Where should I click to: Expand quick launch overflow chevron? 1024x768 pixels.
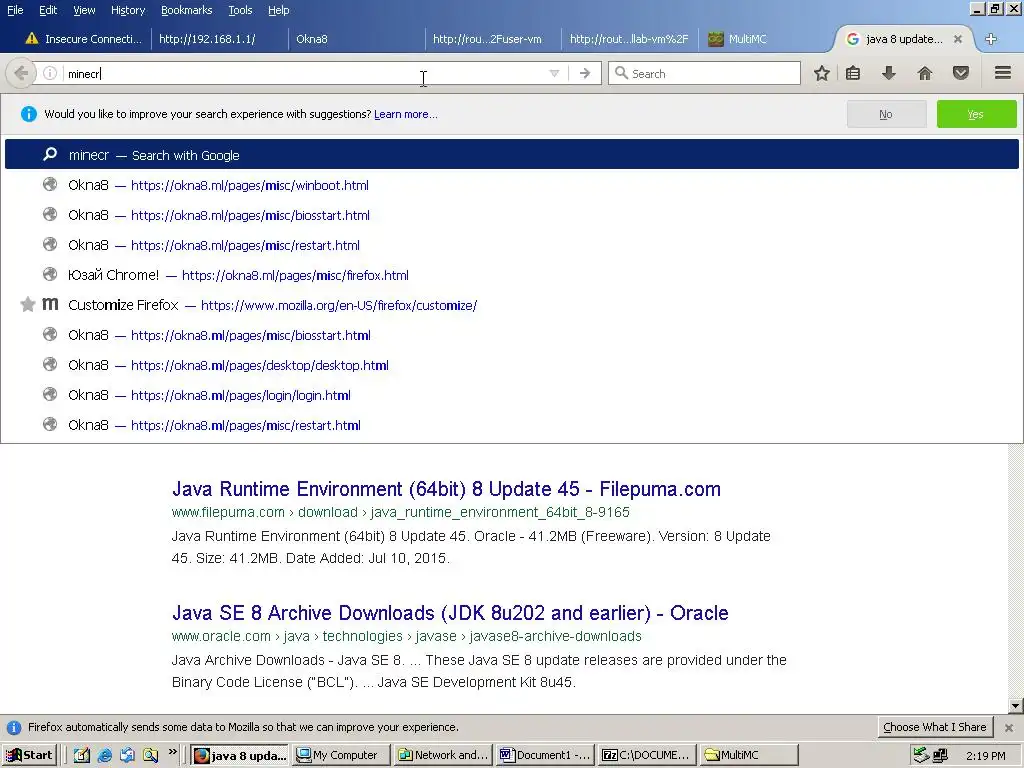[172, 752]
